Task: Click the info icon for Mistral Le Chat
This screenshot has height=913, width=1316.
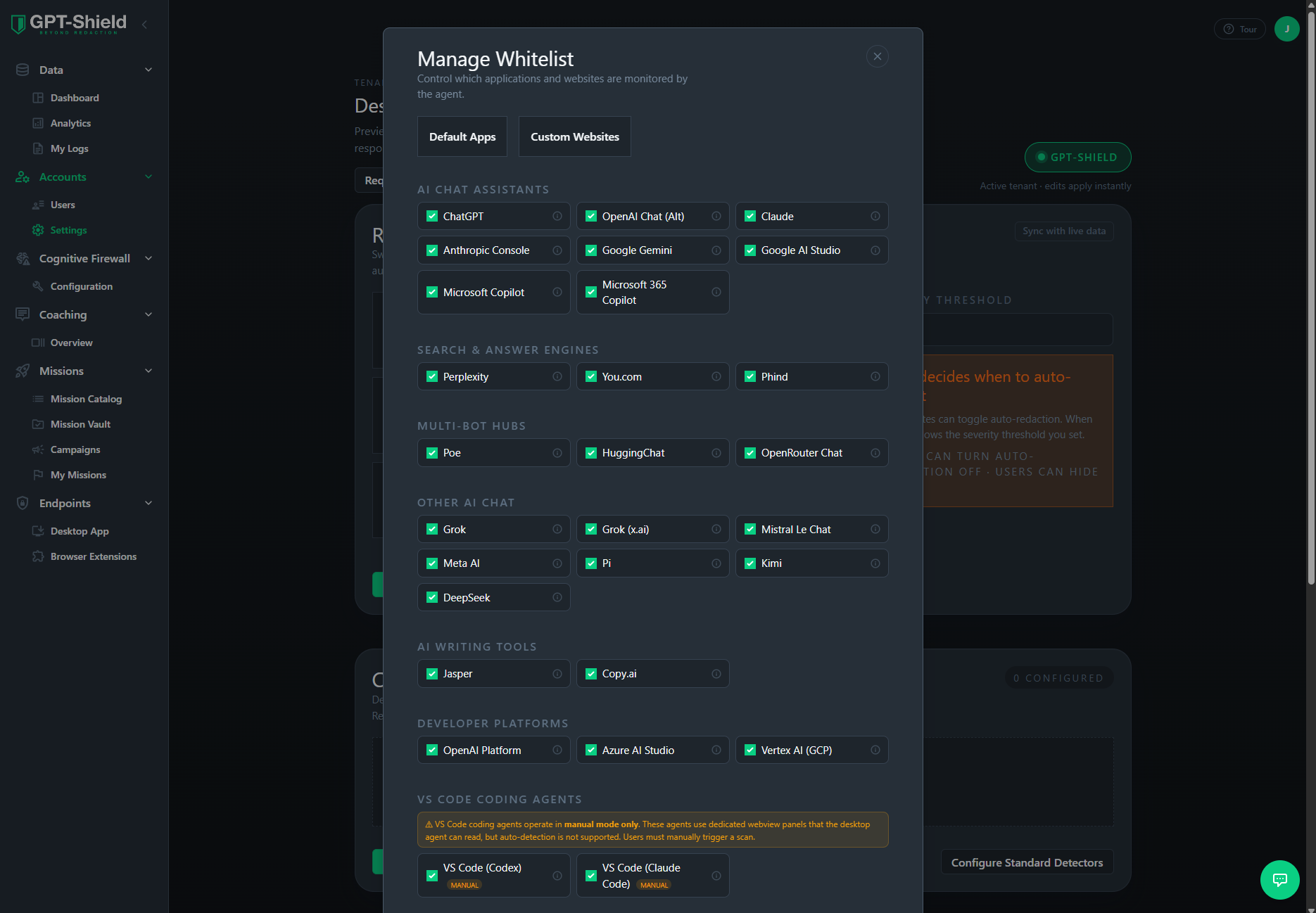Action: coord(875,529)
